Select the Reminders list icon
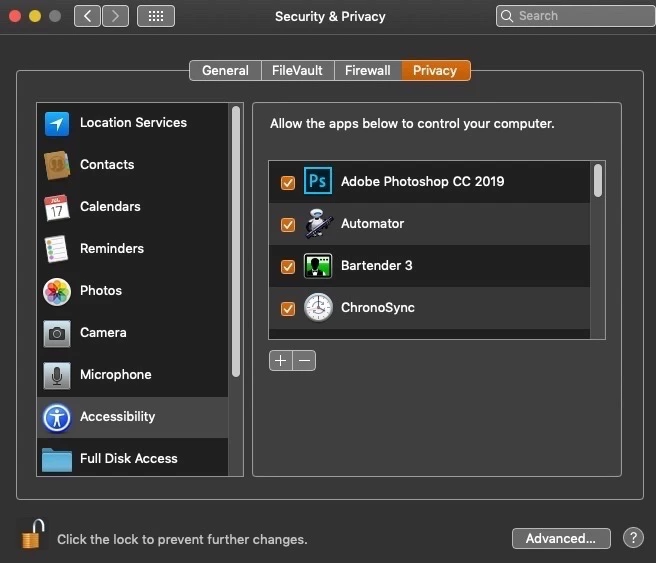The width and height of the screenshot is (656, 563). coord(56,249)
